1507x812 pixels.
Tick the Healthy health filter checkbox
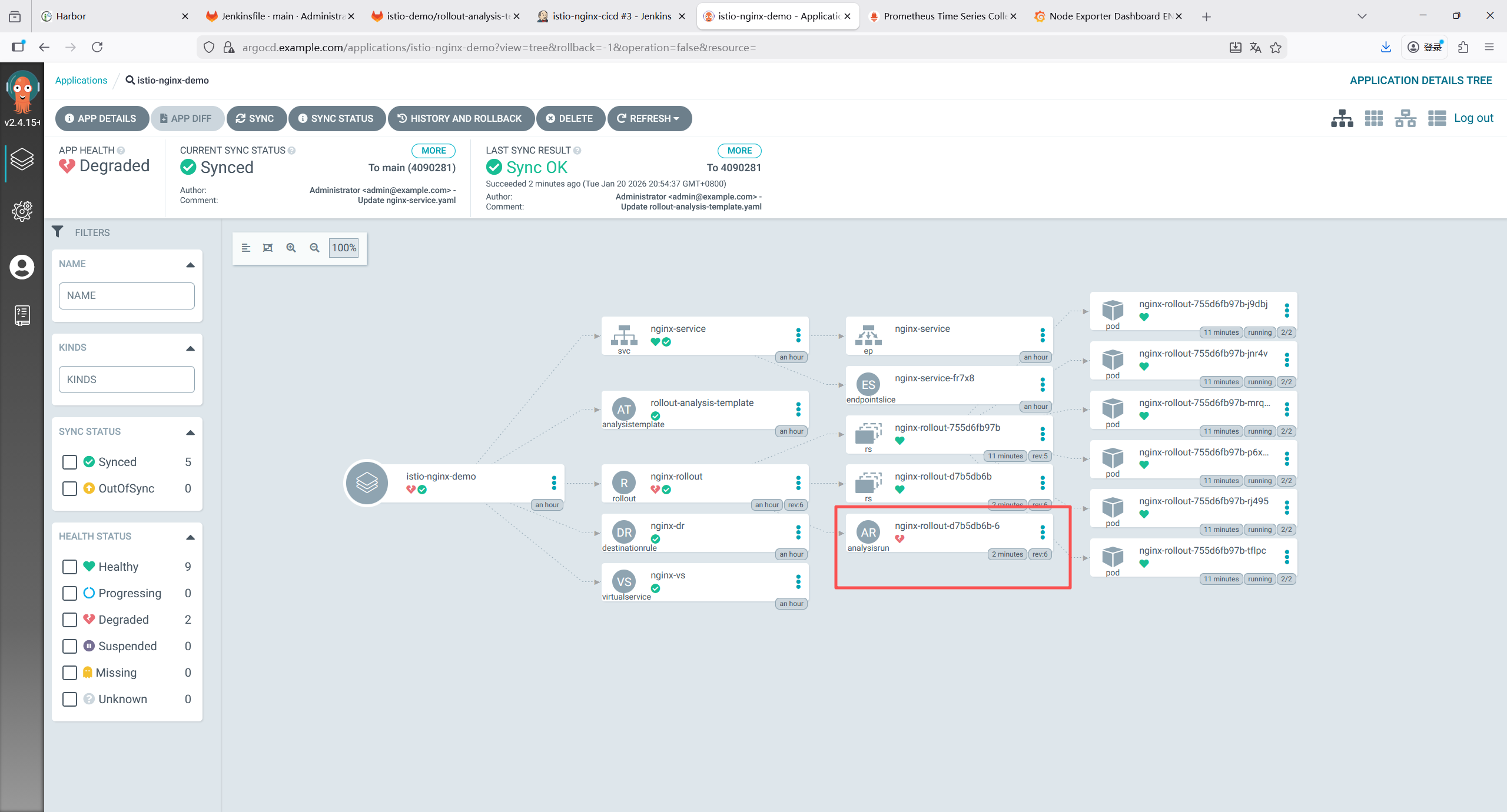pyautogui.click(x=69, y=567)
